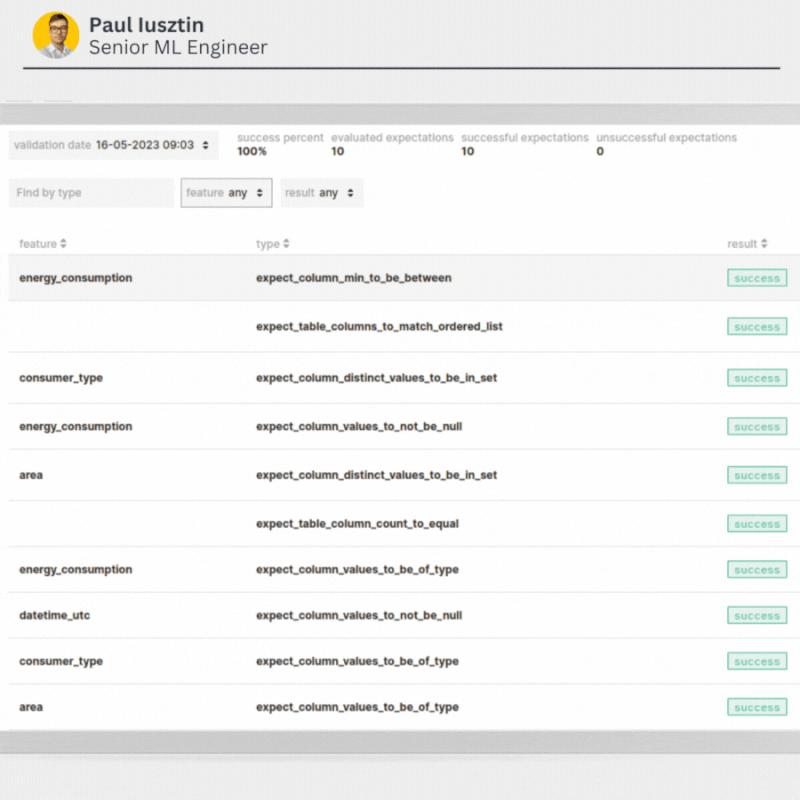Image resolution: width=800 pixels, height=800 pixels.
Task: Select energy_consumption in the not_be_null row
Action: (76, 427)
